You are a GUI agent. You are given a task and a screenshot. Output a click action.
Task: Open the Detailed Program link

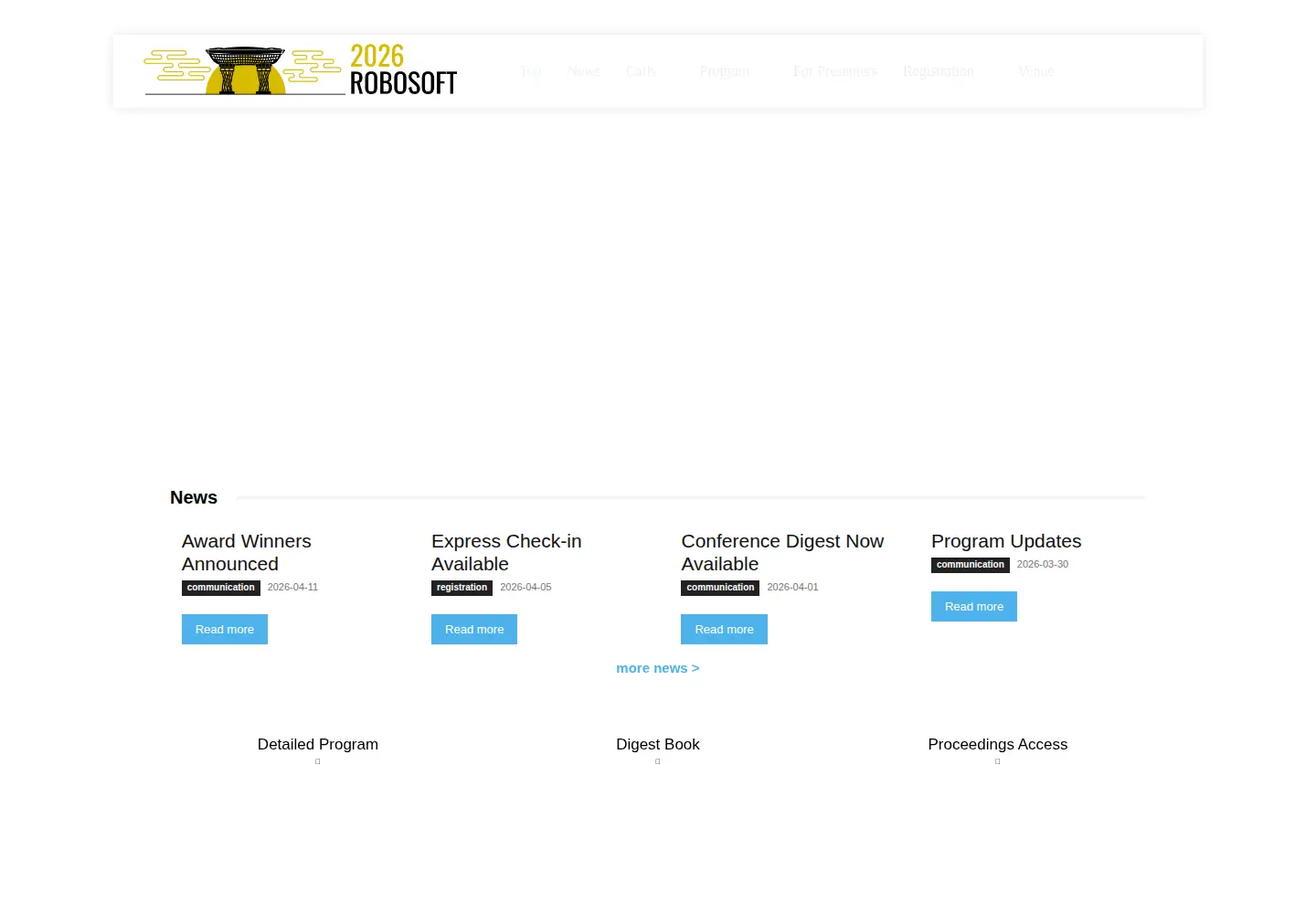pyautogui.click(x=318, y=744)
